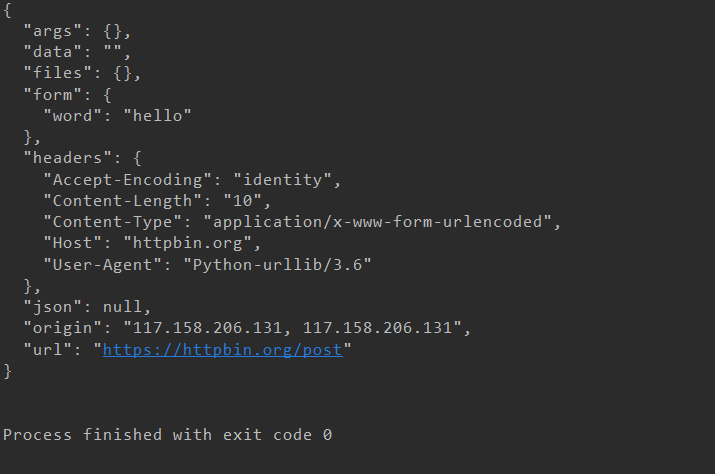Image resolution: width=715 pixels, height=474 pixels.
Task: Click the "Host" header name
Action: tap(72, 243)
